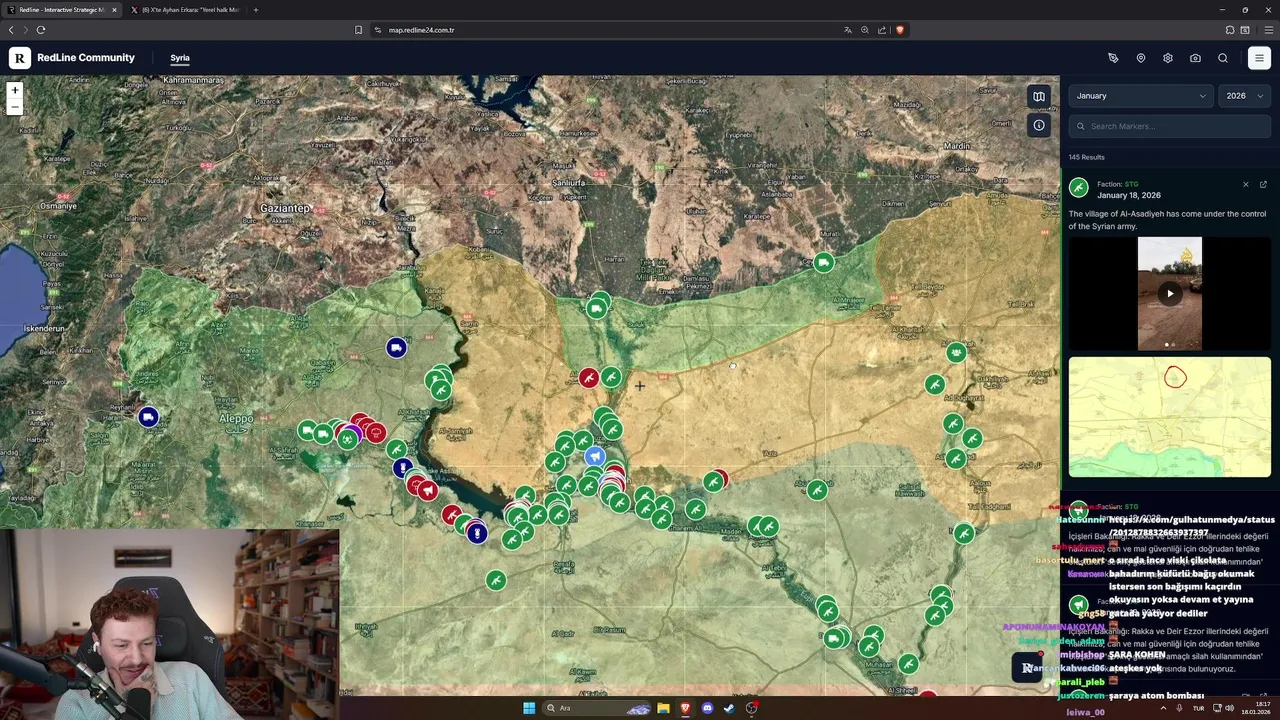Click the Aleppo city label on map
This screenshot has height=720, width=1280.
(236, 418)
